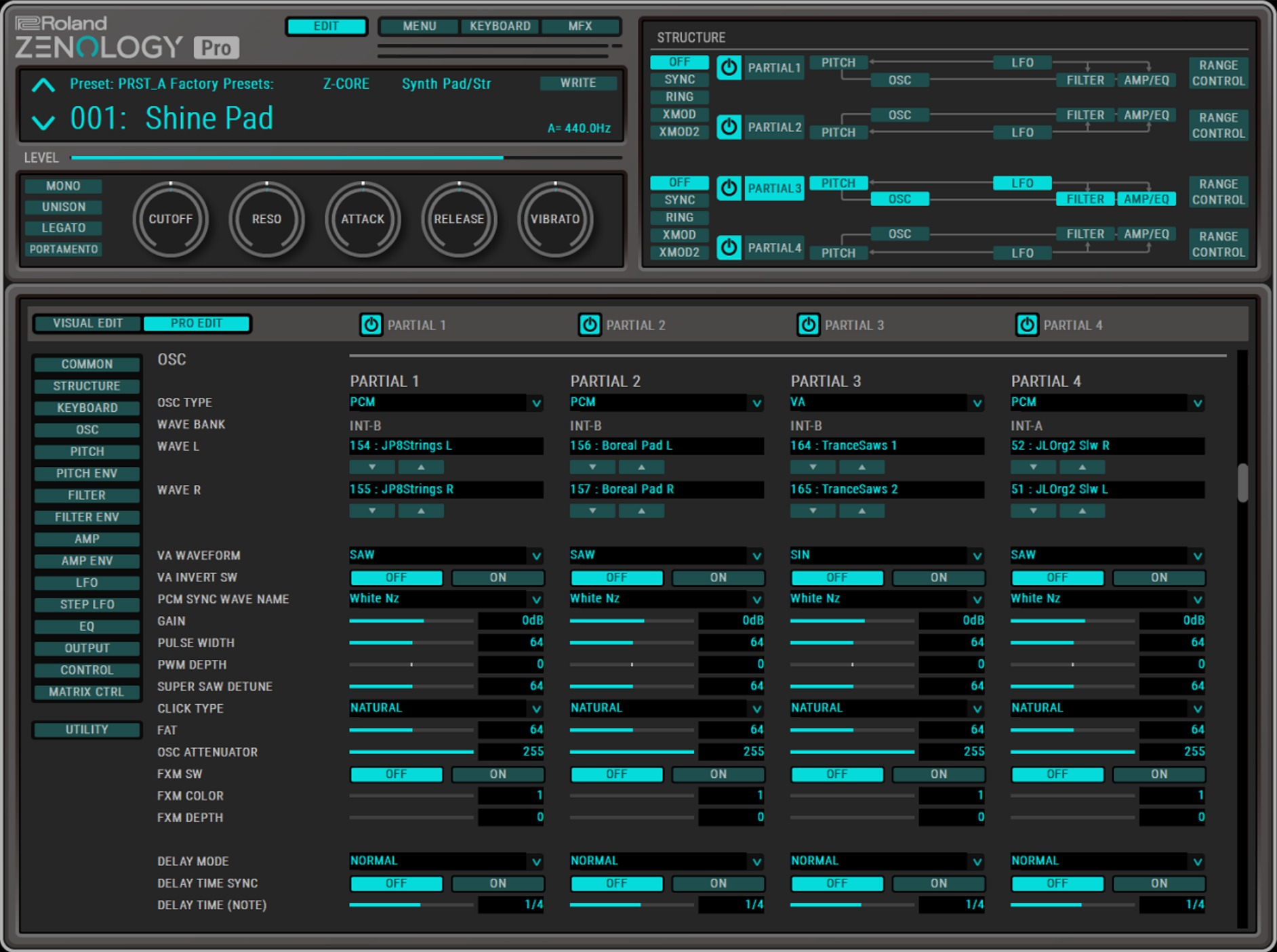Select previous preset with up arrow
Screen dimensions: 1277x952
pos(43,85)
